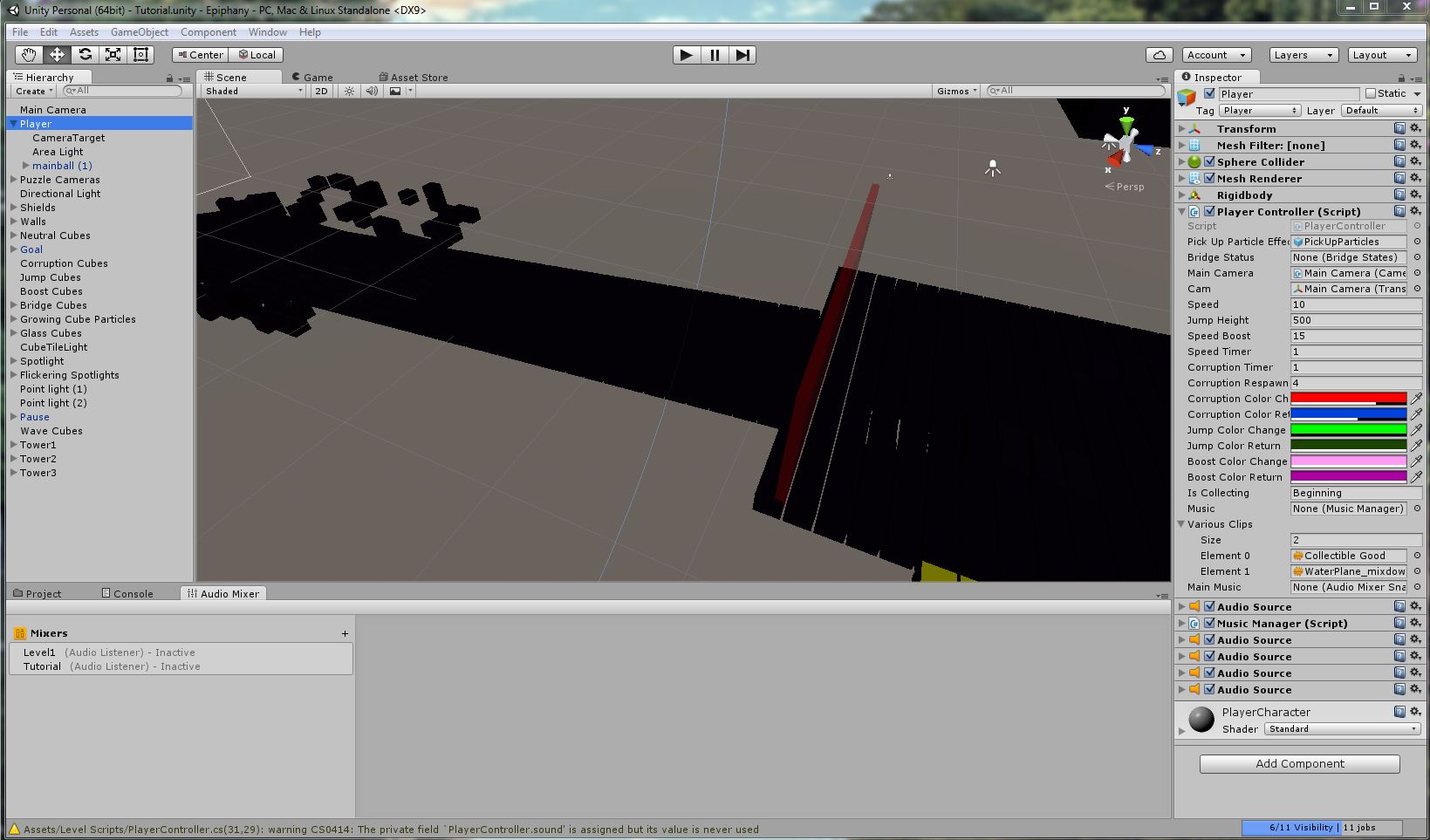
Task: Click Add Component button
Action: coord(1300,763)
